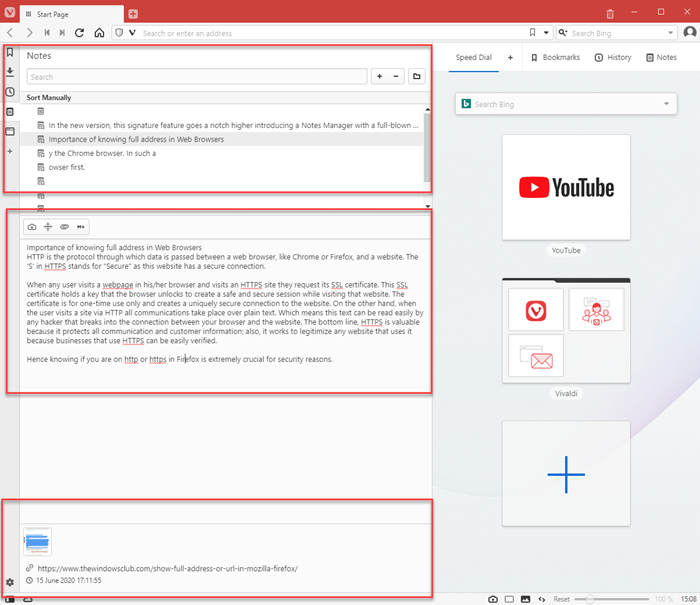
Task: Go forward to next page
Action: click(29, 33)
